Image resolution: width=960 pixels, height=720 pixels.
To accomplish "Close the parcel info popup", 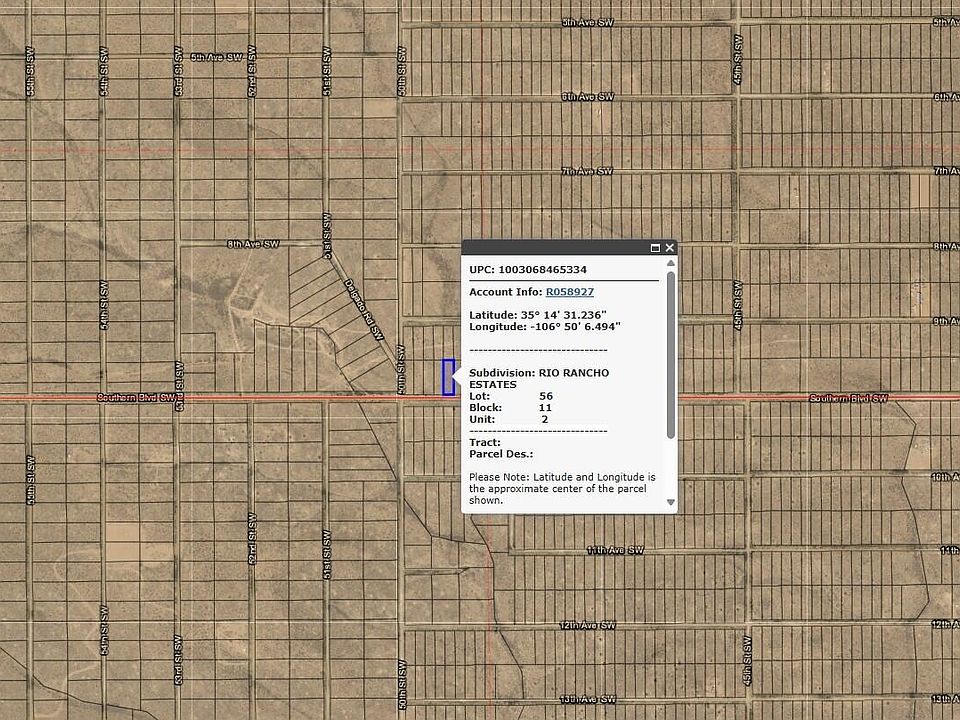I will pyautogui.click(x=669, y=248).
